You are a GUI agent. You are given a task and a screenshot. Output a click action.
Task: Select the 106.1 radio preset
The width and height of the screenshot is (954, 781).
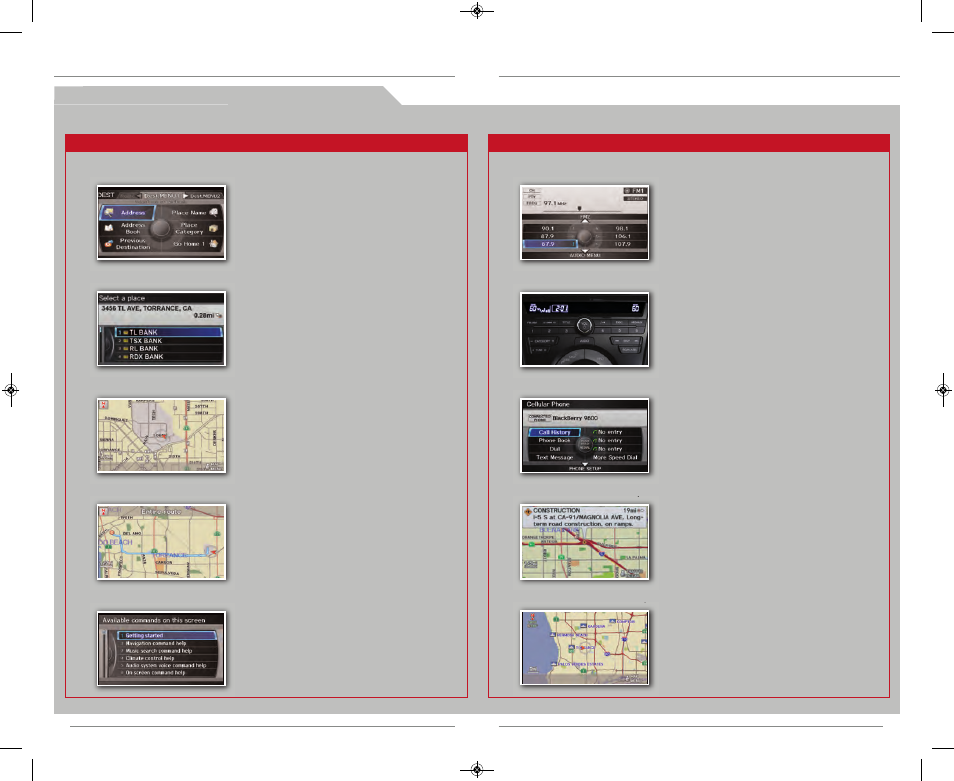622,236
